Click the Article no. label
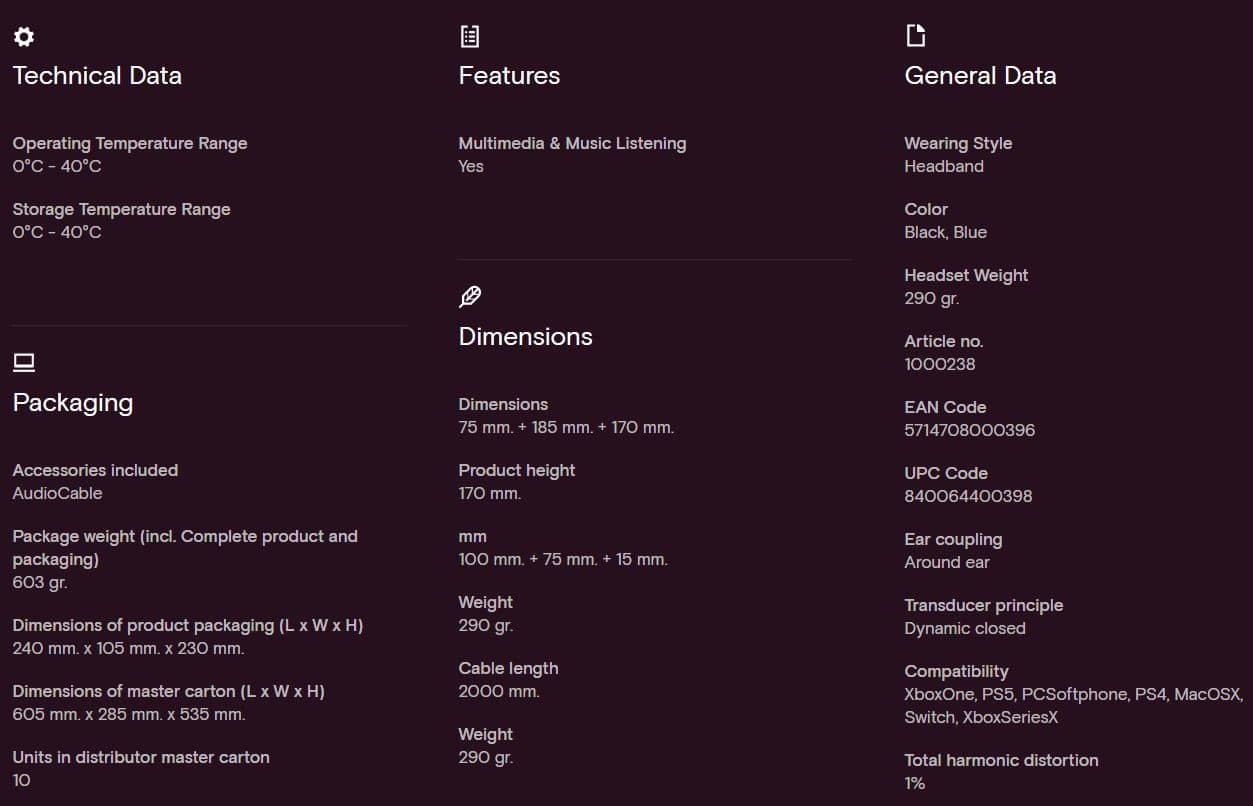Image resolution: width=1253 pixels, height=806 pixels. [944, 341]
